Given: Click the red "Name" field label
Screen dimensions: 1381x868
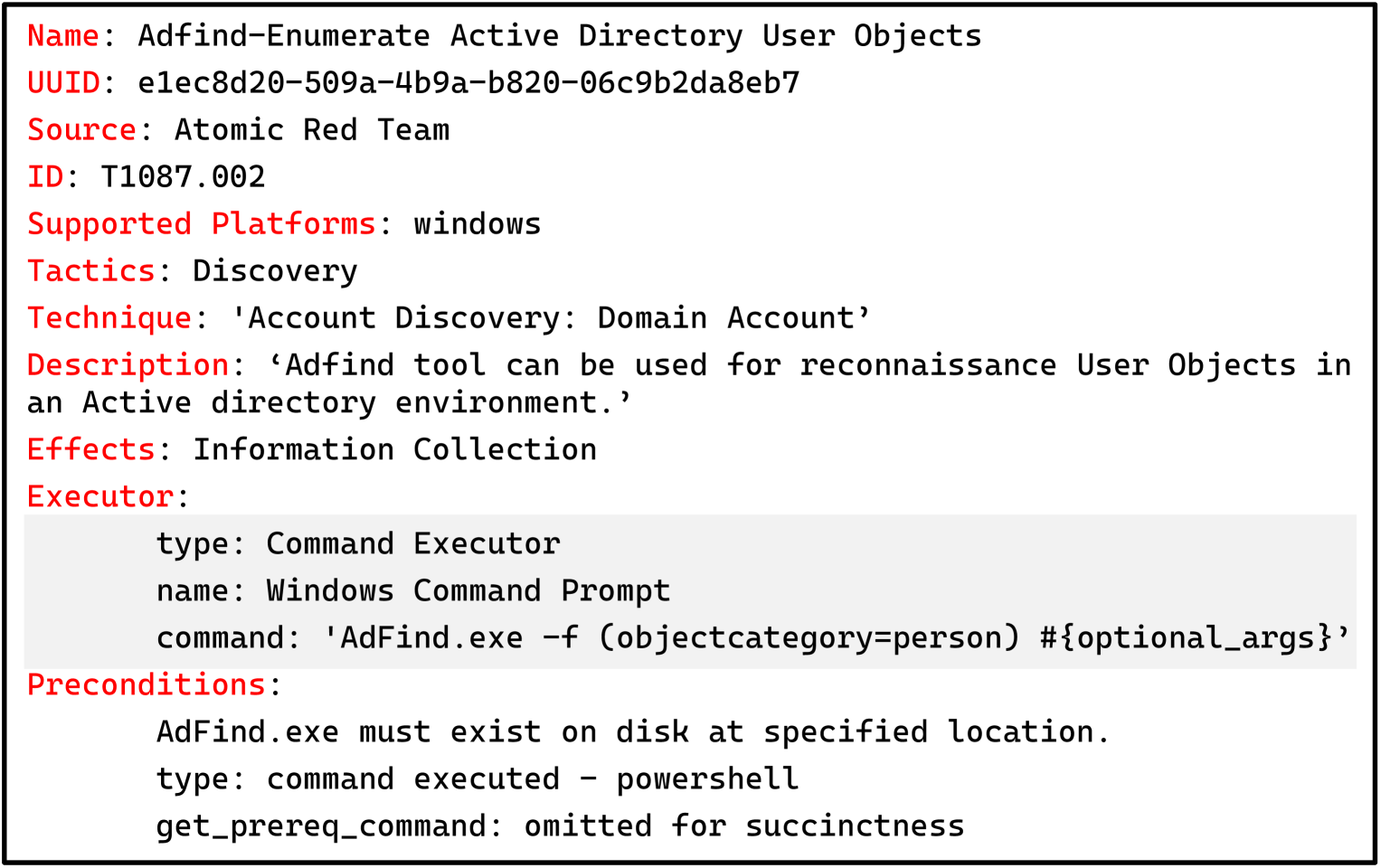Looking at the screenshot, I should coord(62,36).
